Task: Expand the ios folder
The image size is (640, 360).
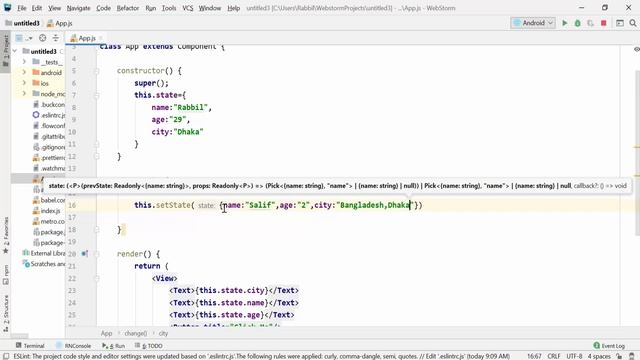Action: pos(24,83)
